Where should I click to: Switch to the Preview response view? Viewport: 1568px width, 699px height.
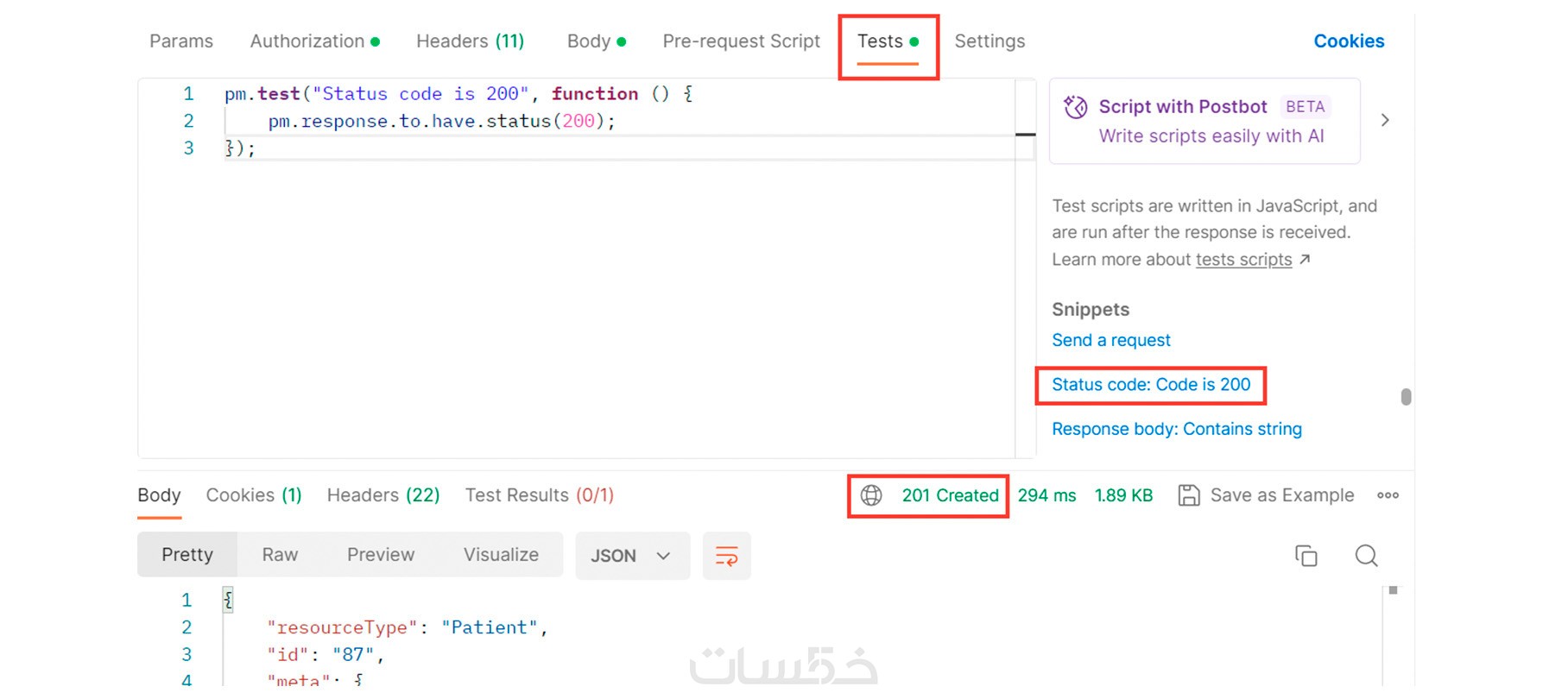point(380,555)
